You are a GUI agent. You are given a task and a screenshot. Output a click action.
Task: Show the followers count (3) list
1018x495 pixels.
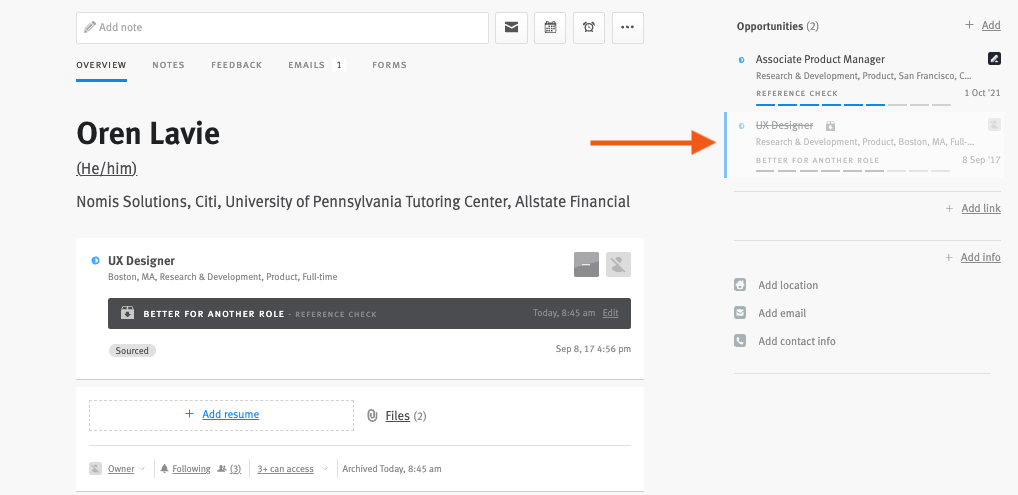[x=230, y=468]
